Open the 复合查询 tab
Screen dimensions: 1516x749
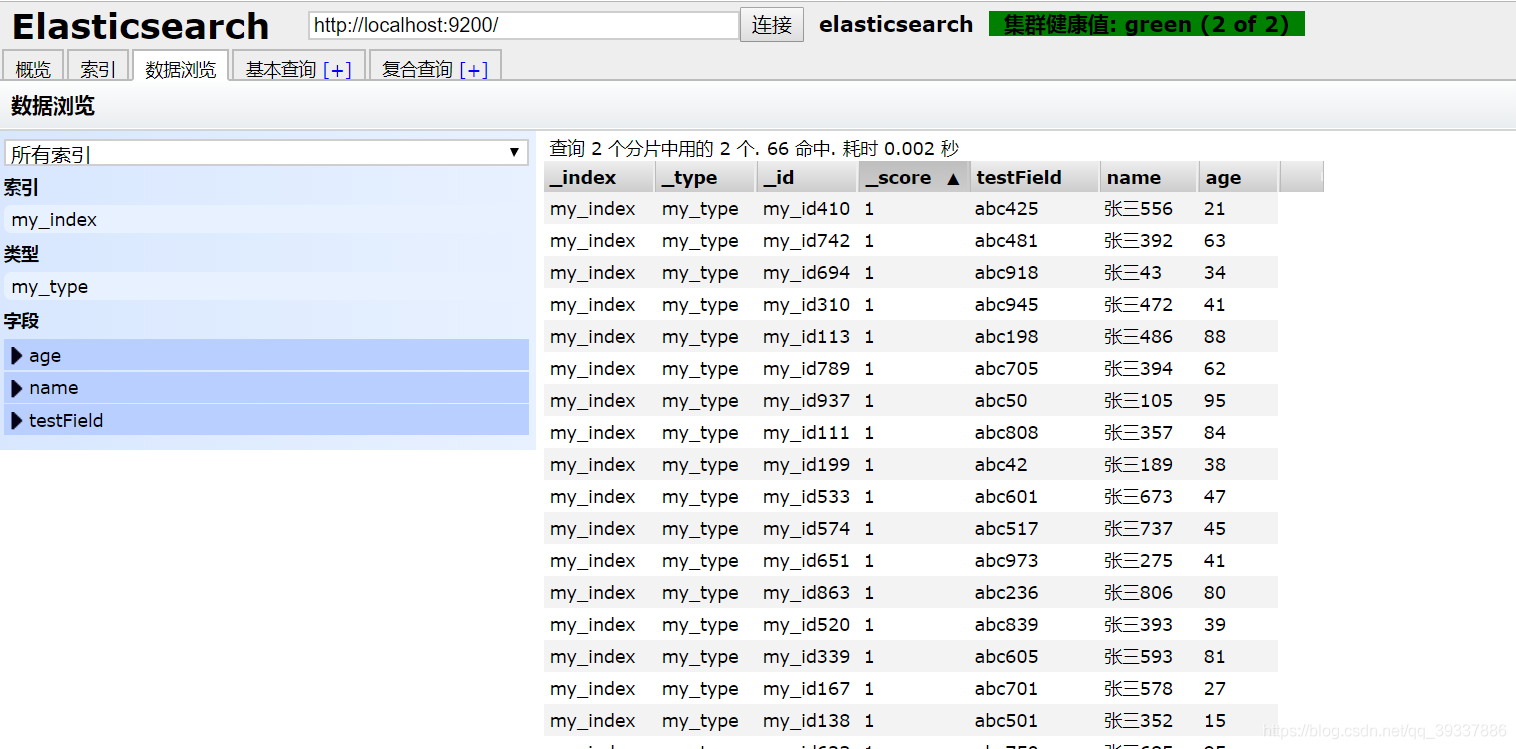(435, 68)
